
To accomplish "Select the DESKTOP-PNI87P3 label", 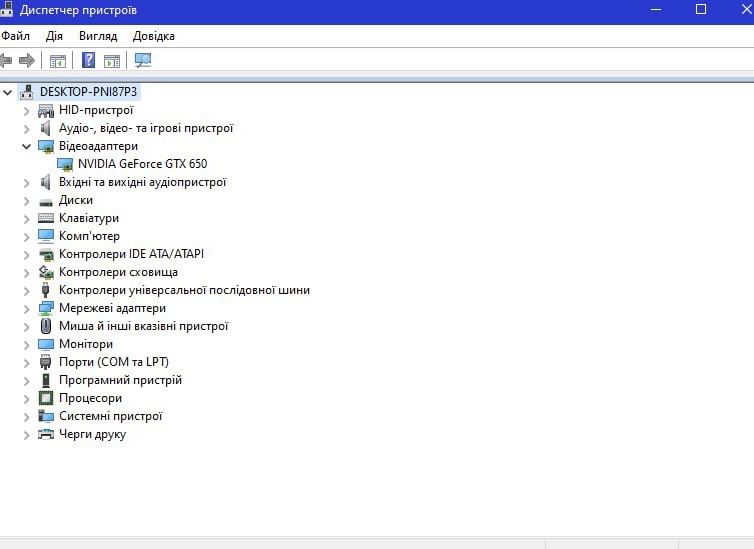I will pos(88,92).
